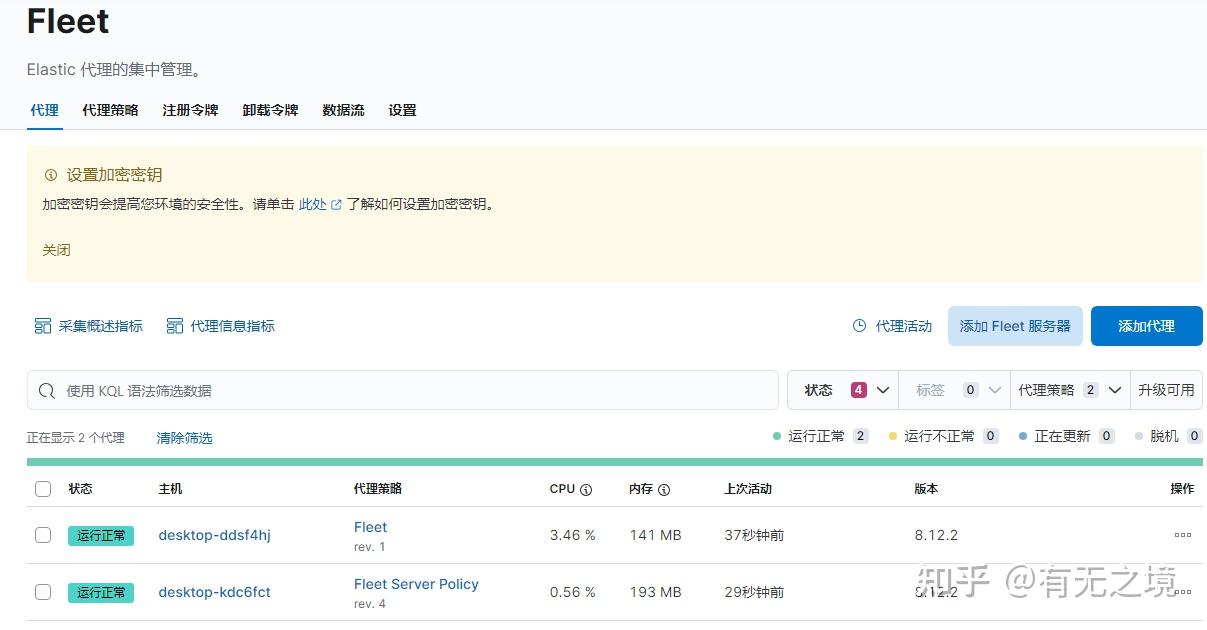Check the desktop-ddsf4hj row checkbox
Image resolution: width=1207 pixels, height=630 pixels.
pos(43,535)
